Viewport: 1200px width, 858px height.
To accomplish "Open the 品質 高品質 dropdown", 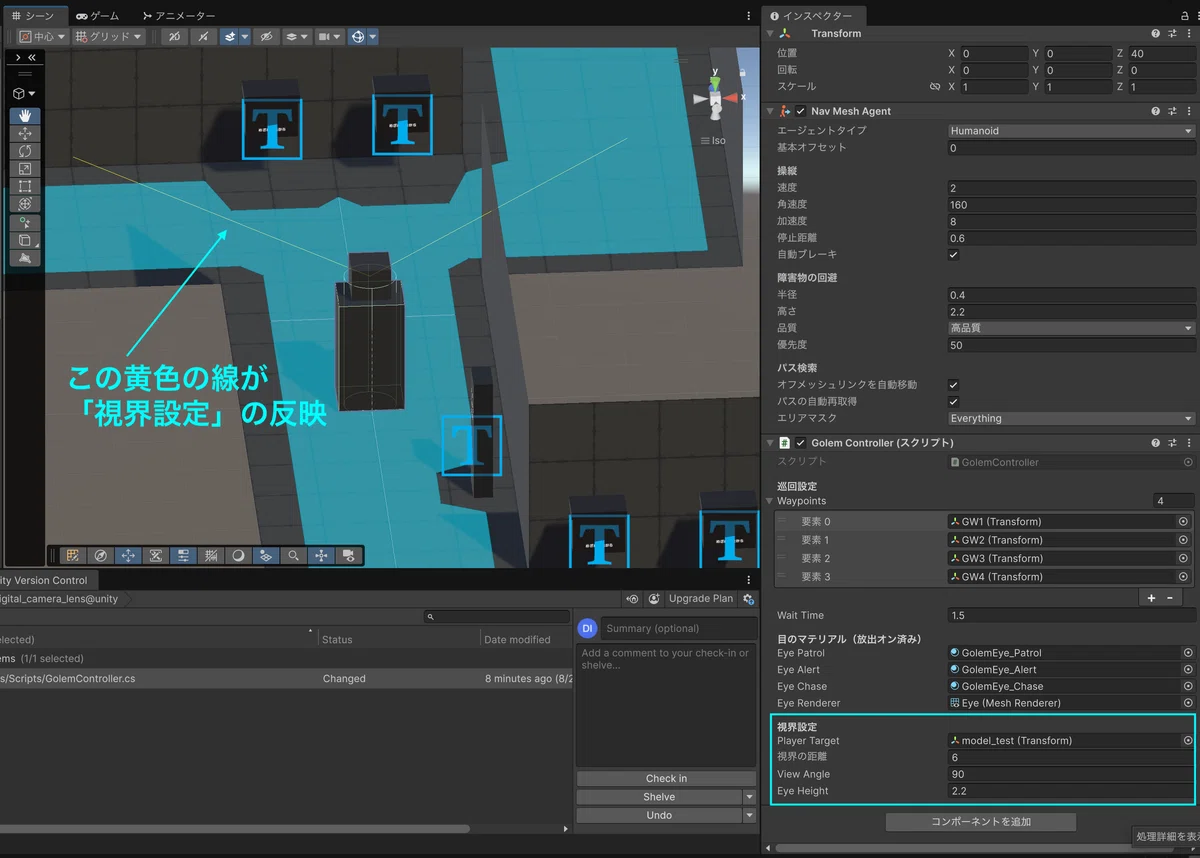I will coord(1071,328).
